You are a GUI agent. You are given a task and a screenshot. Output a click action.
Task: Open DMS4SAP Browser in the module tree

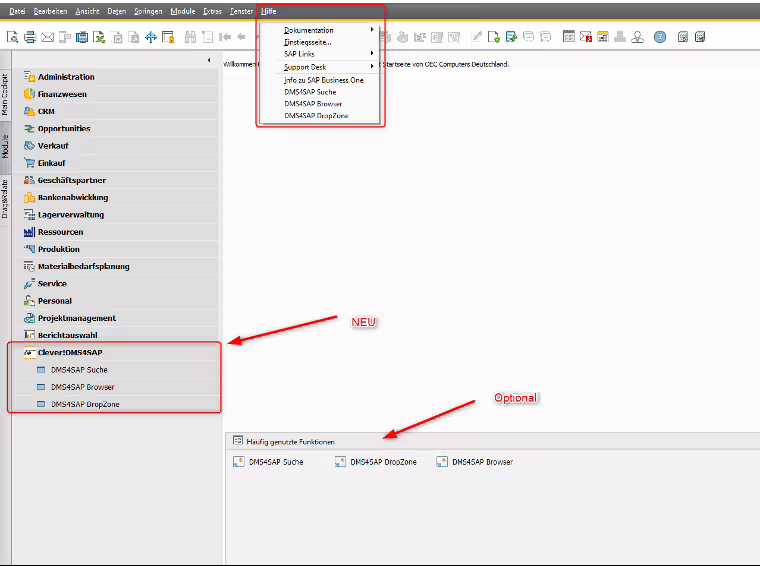coord(83,387)
